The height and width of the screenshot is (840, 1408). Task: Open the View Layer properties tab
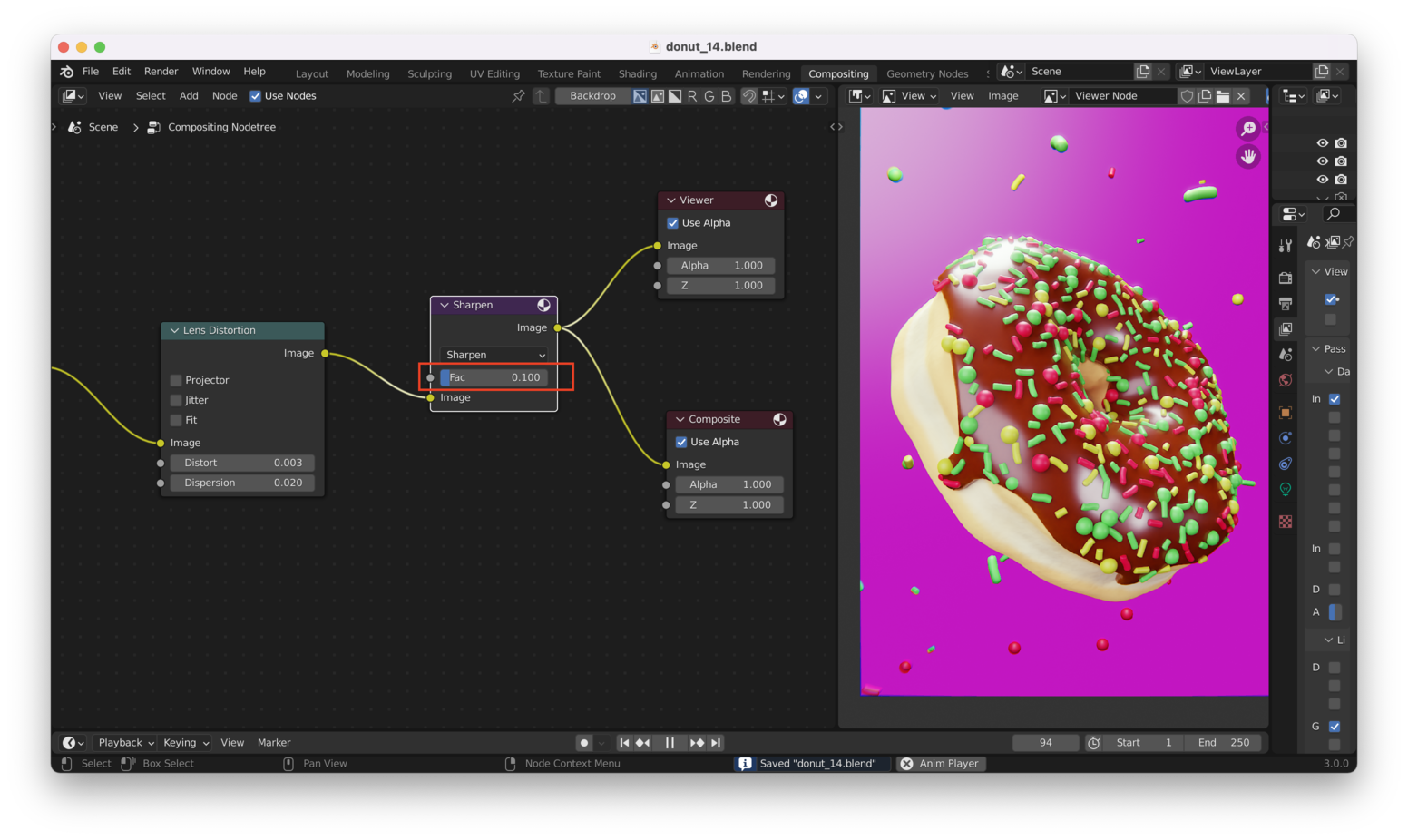coord(1286,328)
